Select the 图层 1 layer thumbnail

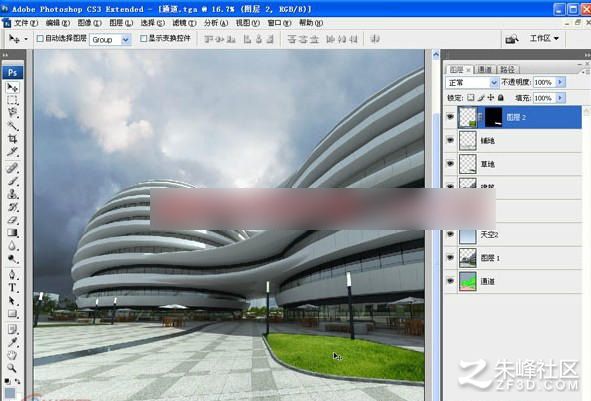tap(468, 258)
